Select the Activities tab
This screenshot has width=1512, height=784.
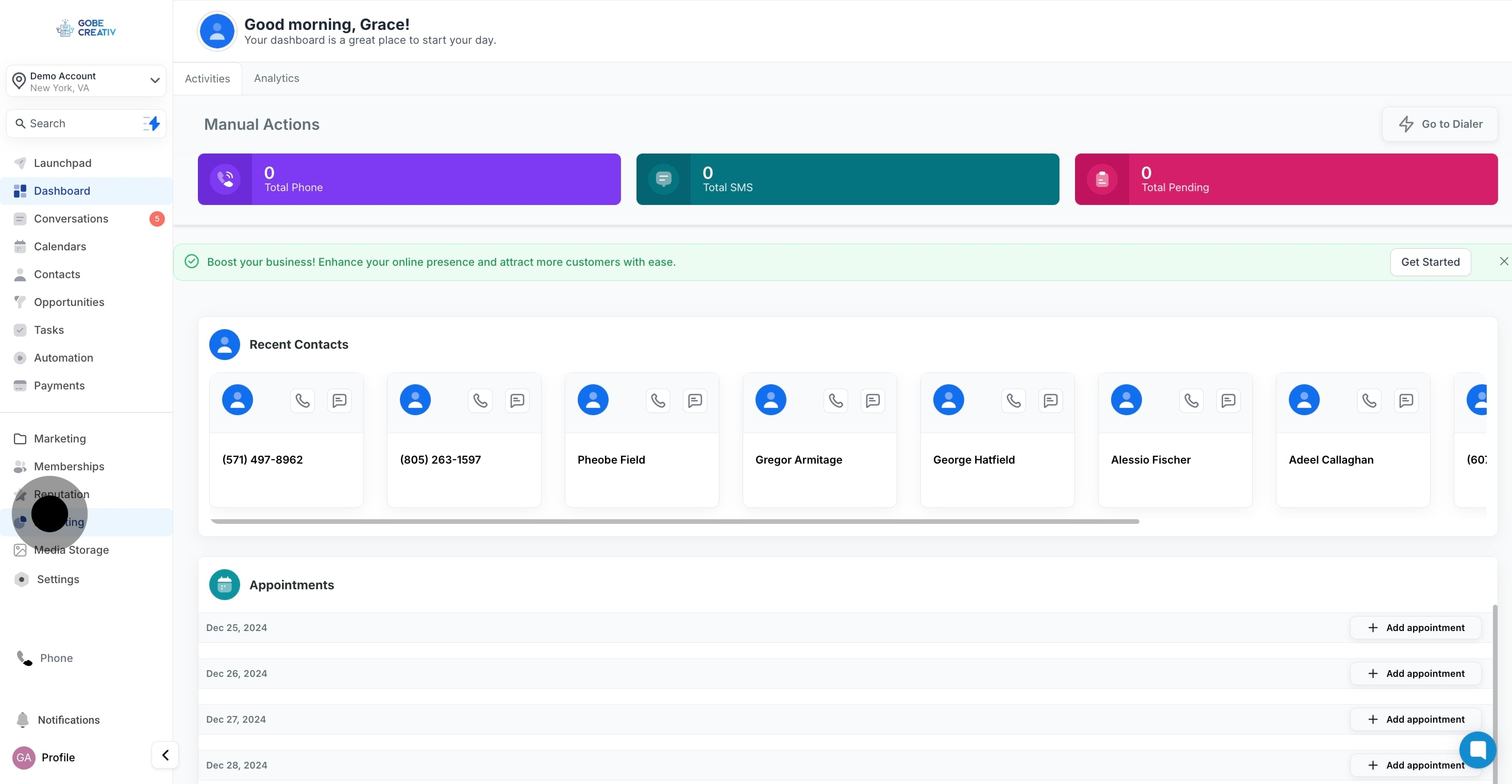coord(207,78)
